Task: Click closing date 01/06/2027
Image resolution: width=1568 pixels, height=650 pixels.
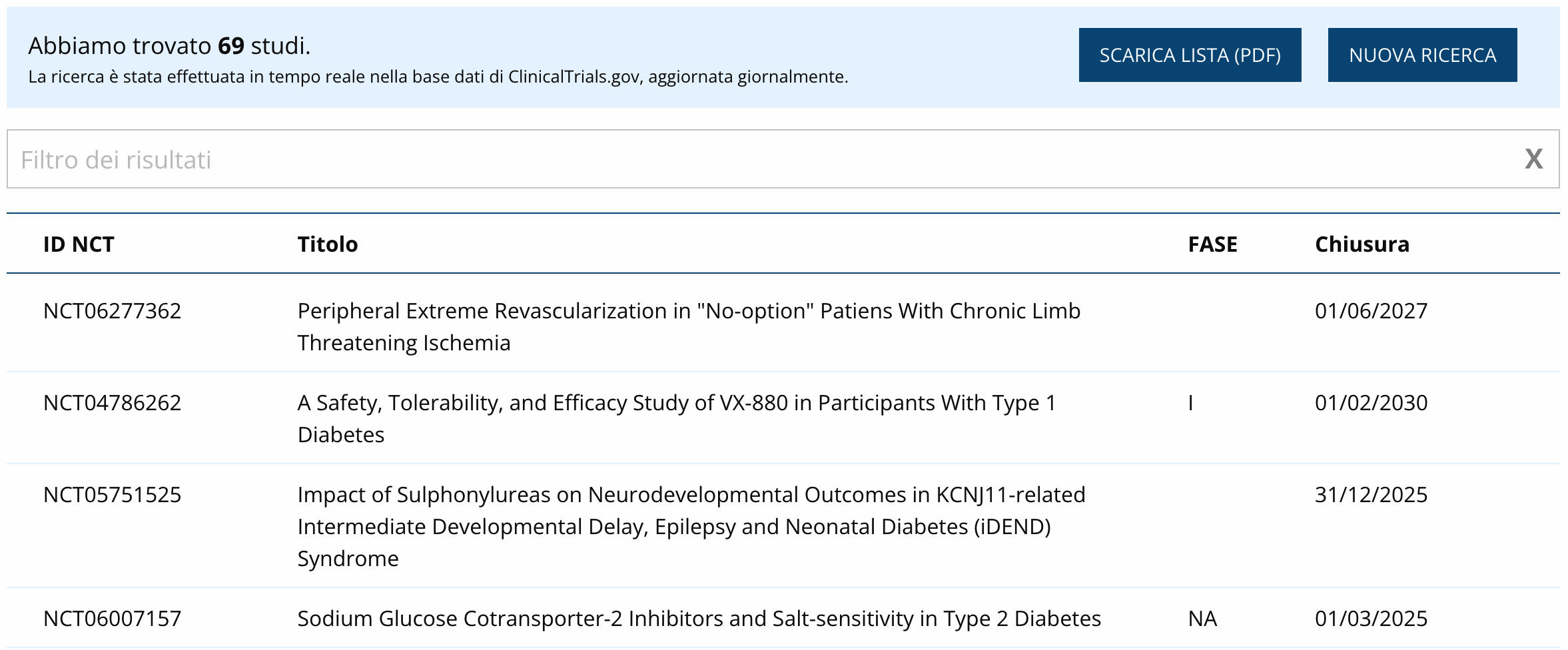Action: tap(1371, 311)
